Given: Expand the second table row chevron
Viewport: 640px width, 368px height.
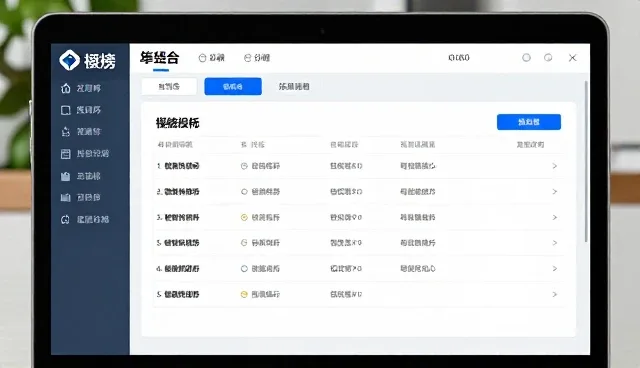Looking at the screenshot, I should 555,192.
